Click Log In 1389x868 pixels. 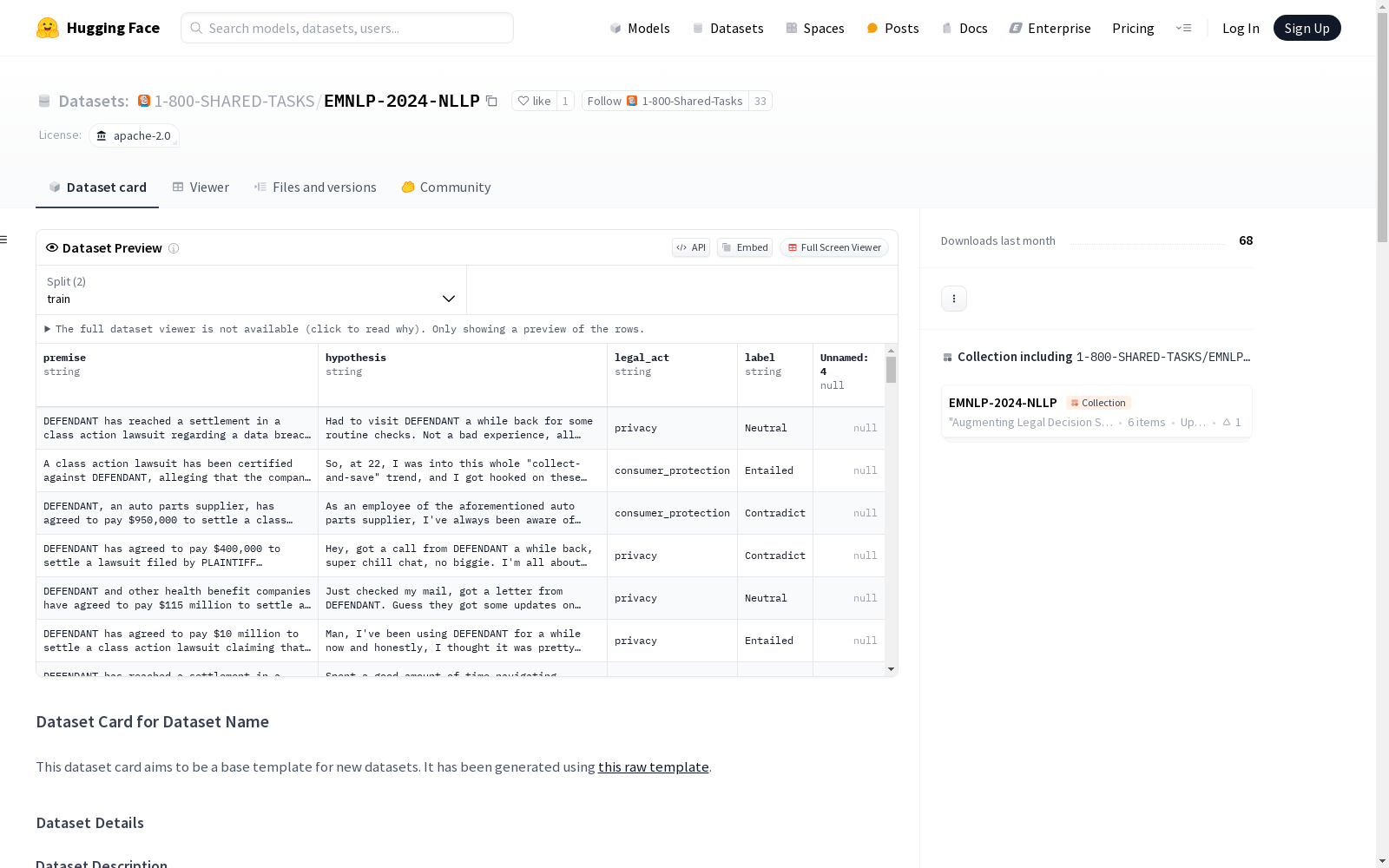(1241, 28)
